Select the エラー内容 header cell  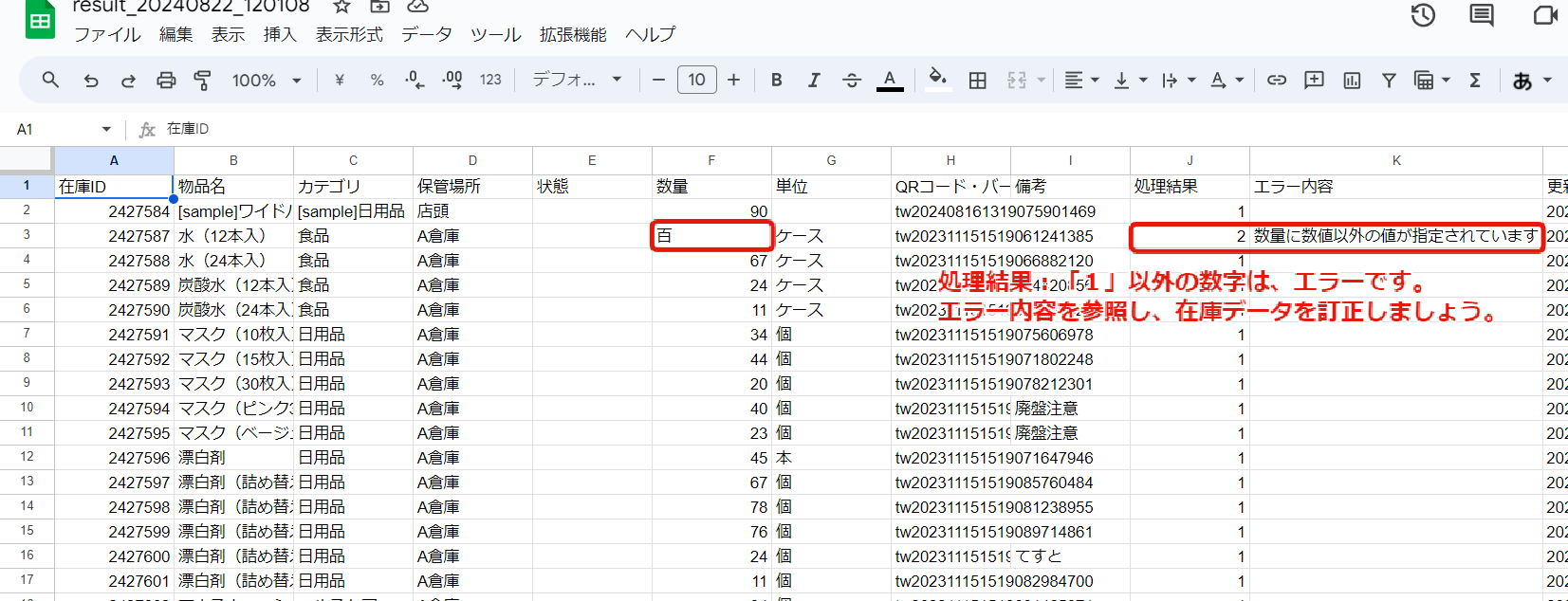pos(1396,187)
